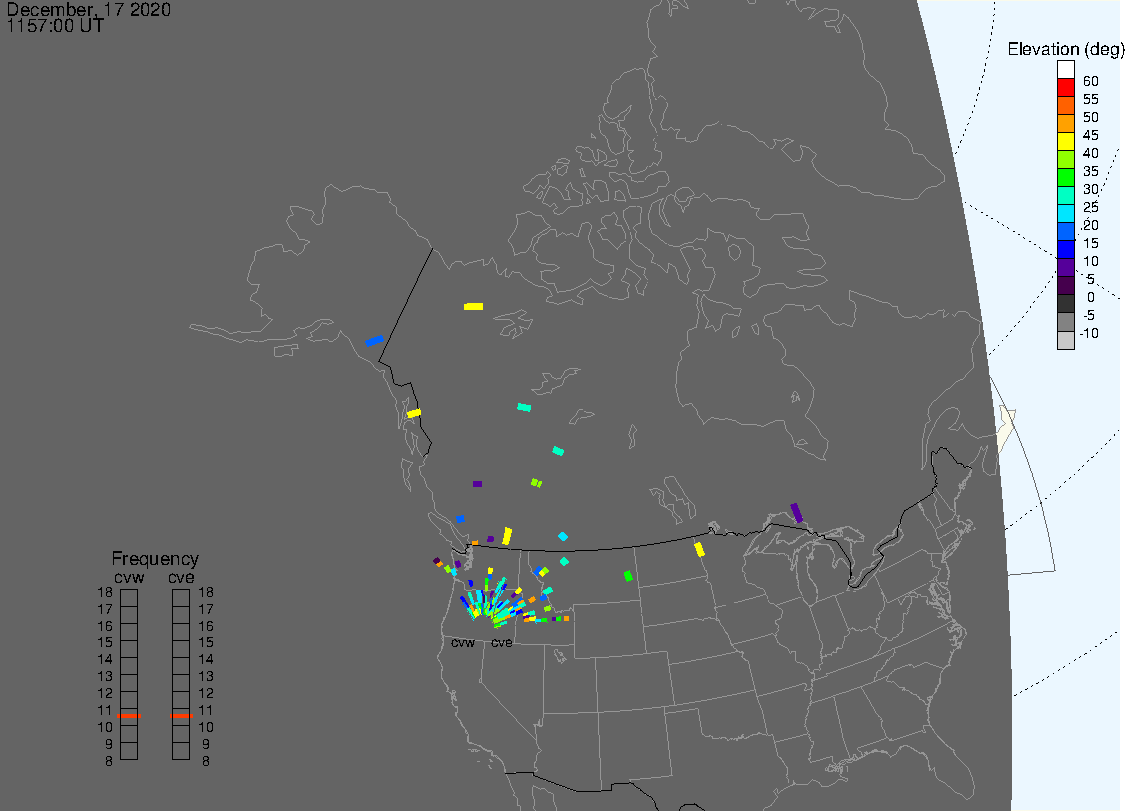Click the cve frequency scale column
1125x811 pixels.
181,675
